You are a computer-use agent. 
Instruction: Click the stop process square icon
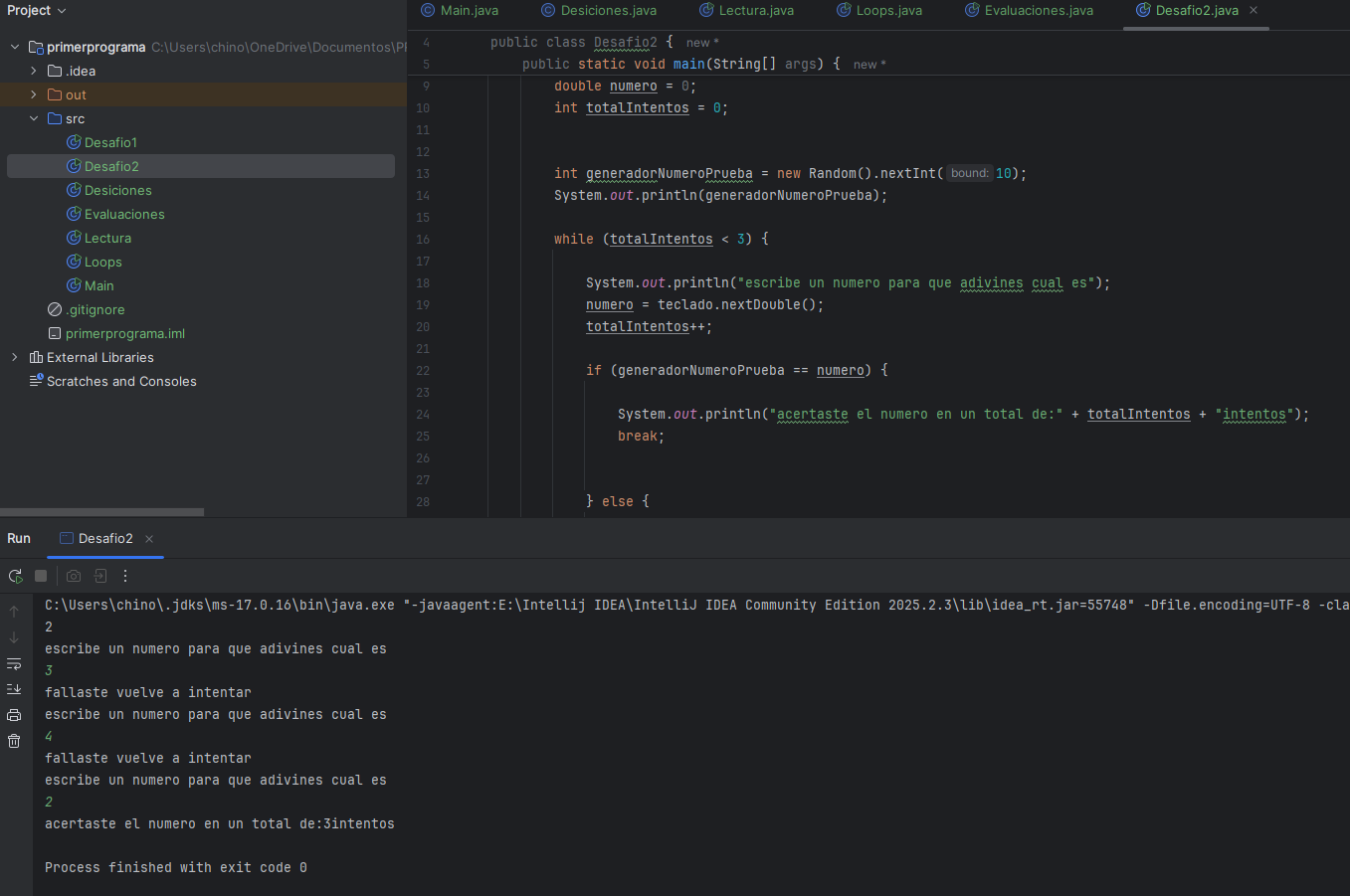[x=41, y=576]
